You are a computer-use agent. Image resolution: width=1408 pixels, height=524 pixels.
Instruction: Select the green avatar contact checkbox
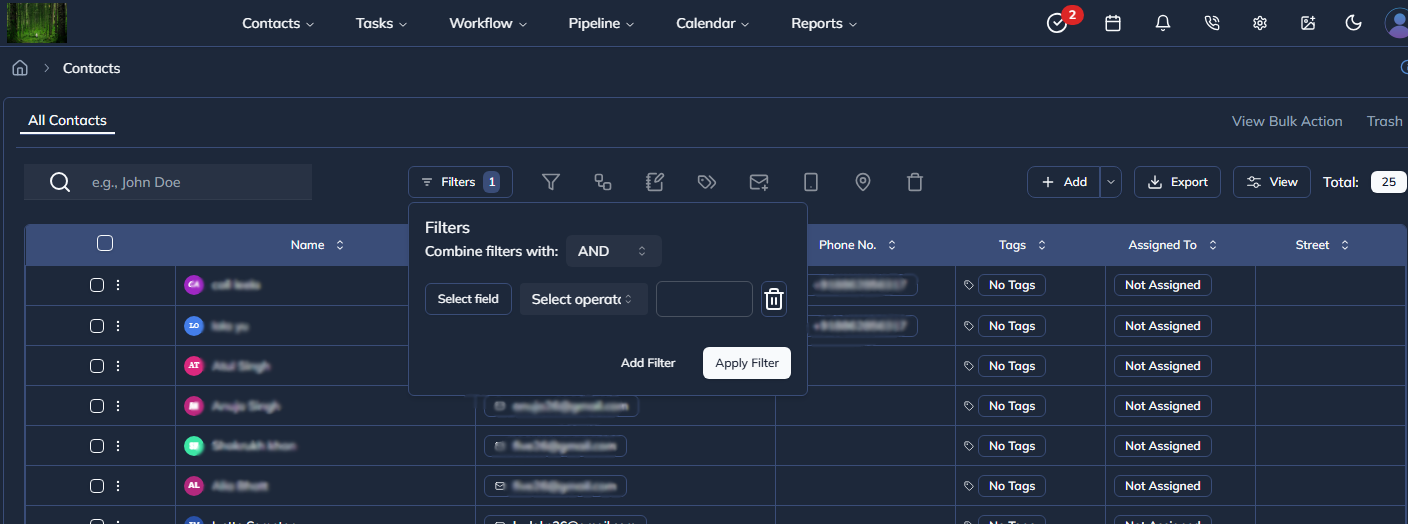tap(97, 446)
